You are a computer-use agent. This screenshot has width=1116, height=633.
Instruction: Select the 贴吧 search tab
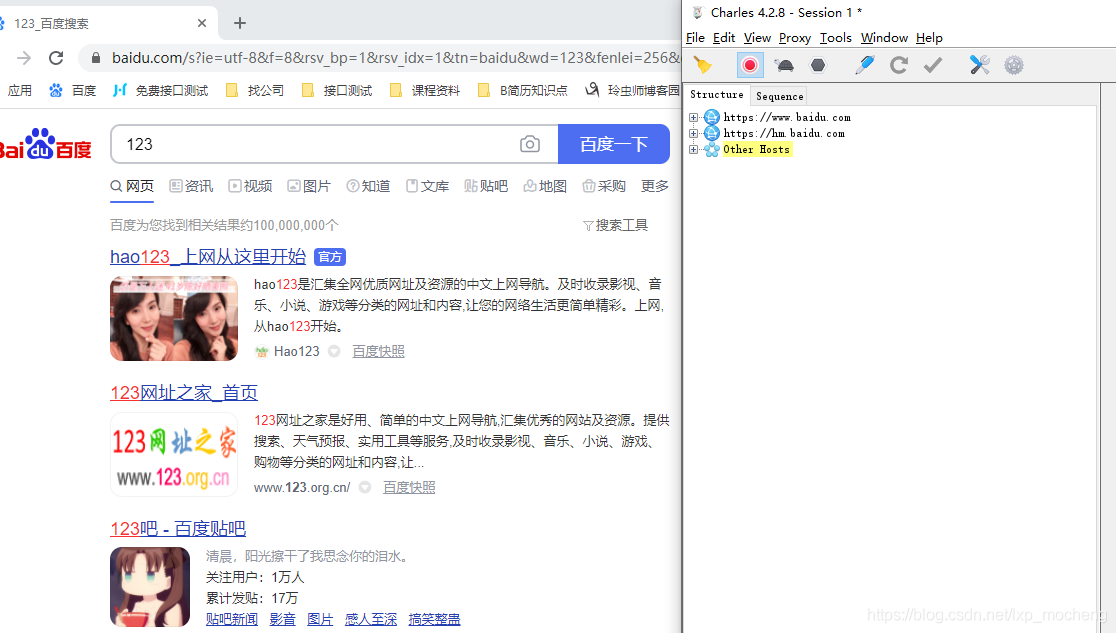point(486,187)
